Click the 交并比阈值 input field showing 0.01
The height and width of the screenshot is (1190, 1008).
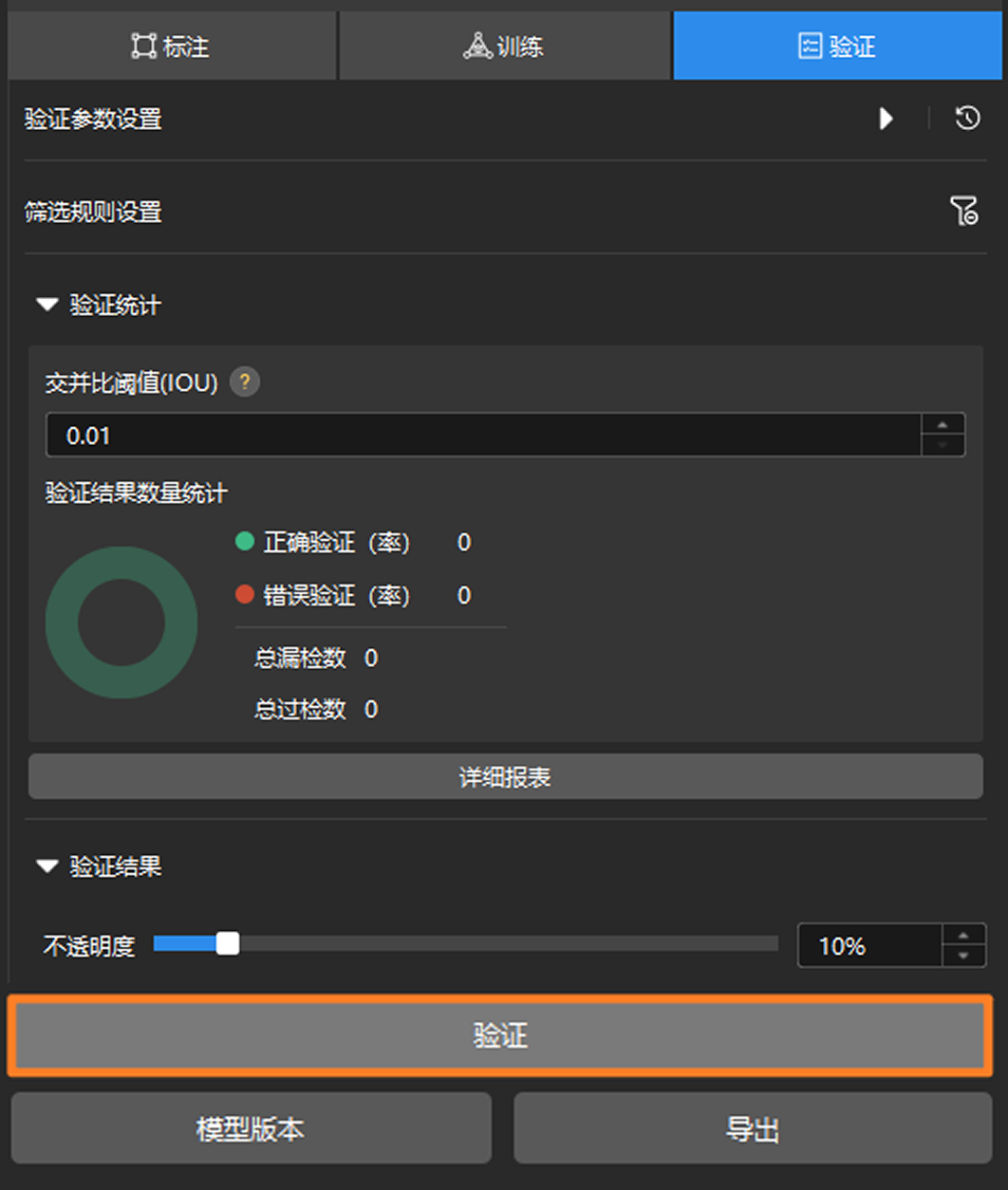click(x=483, y=436)
